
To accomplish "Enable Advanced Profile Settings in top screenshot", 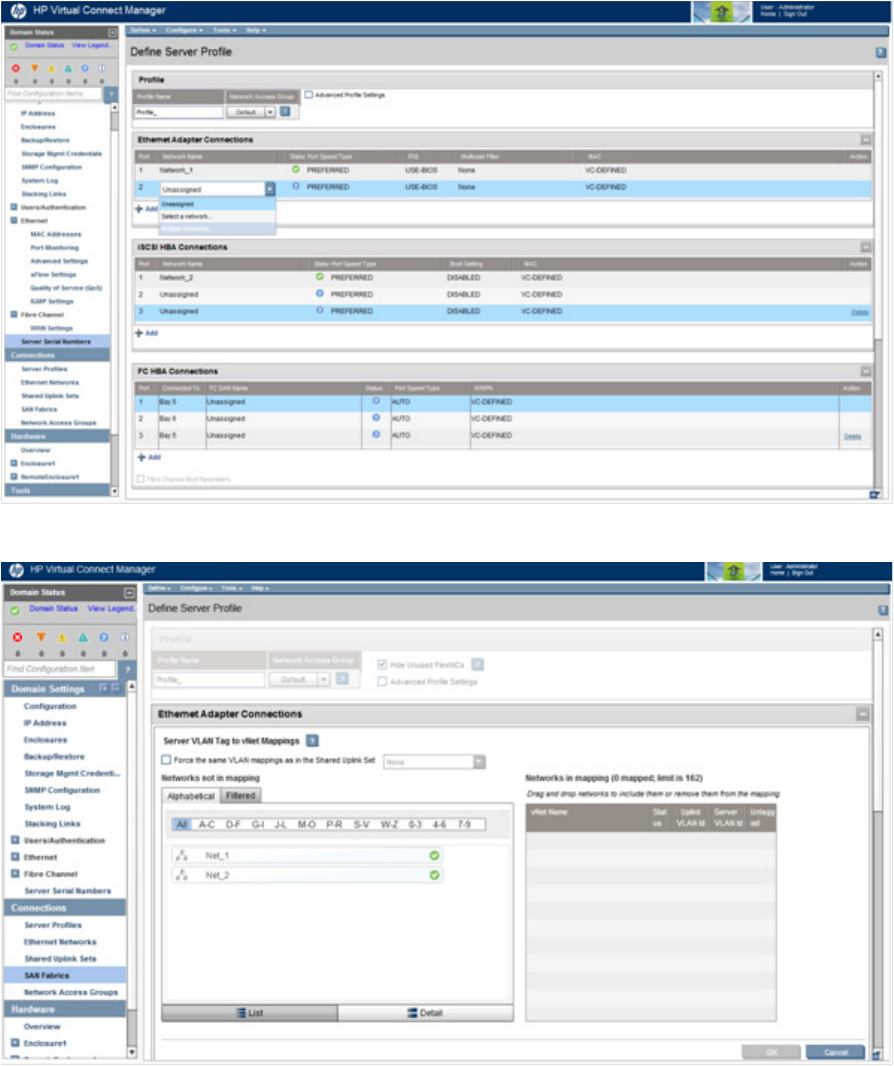I will [x=309, y=94].
